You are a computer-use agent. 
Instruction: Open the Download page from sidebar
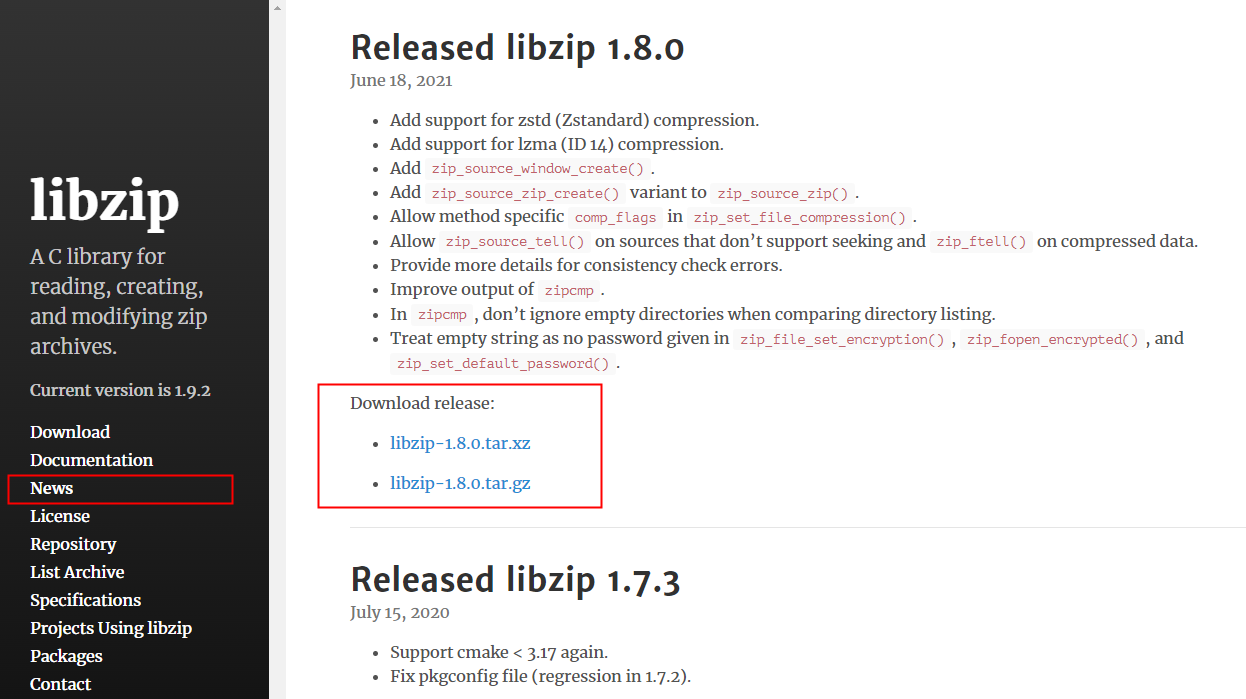click(x=69, y=431)
